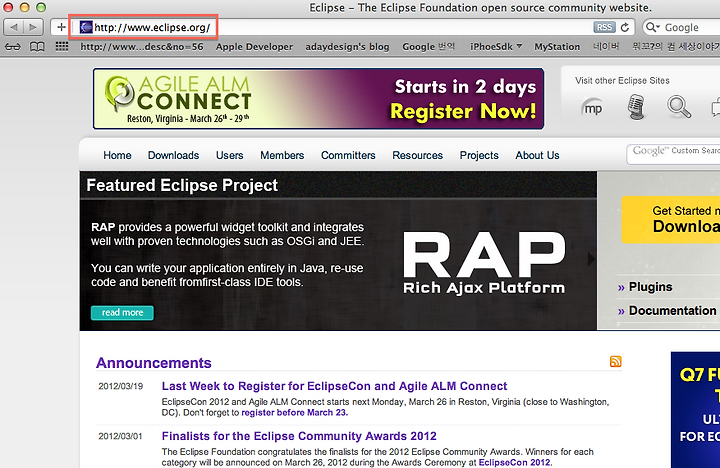Open the Projects navigation item
The width and height of the screenshot is (720, 468).
[479, 155]
